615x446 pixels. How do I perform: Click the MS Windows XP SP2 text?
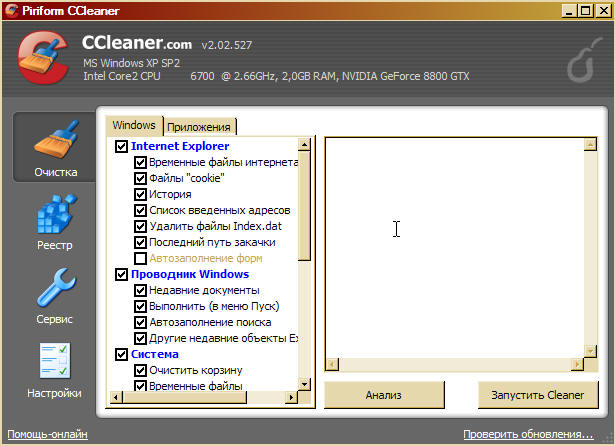[x=131, y=63]
